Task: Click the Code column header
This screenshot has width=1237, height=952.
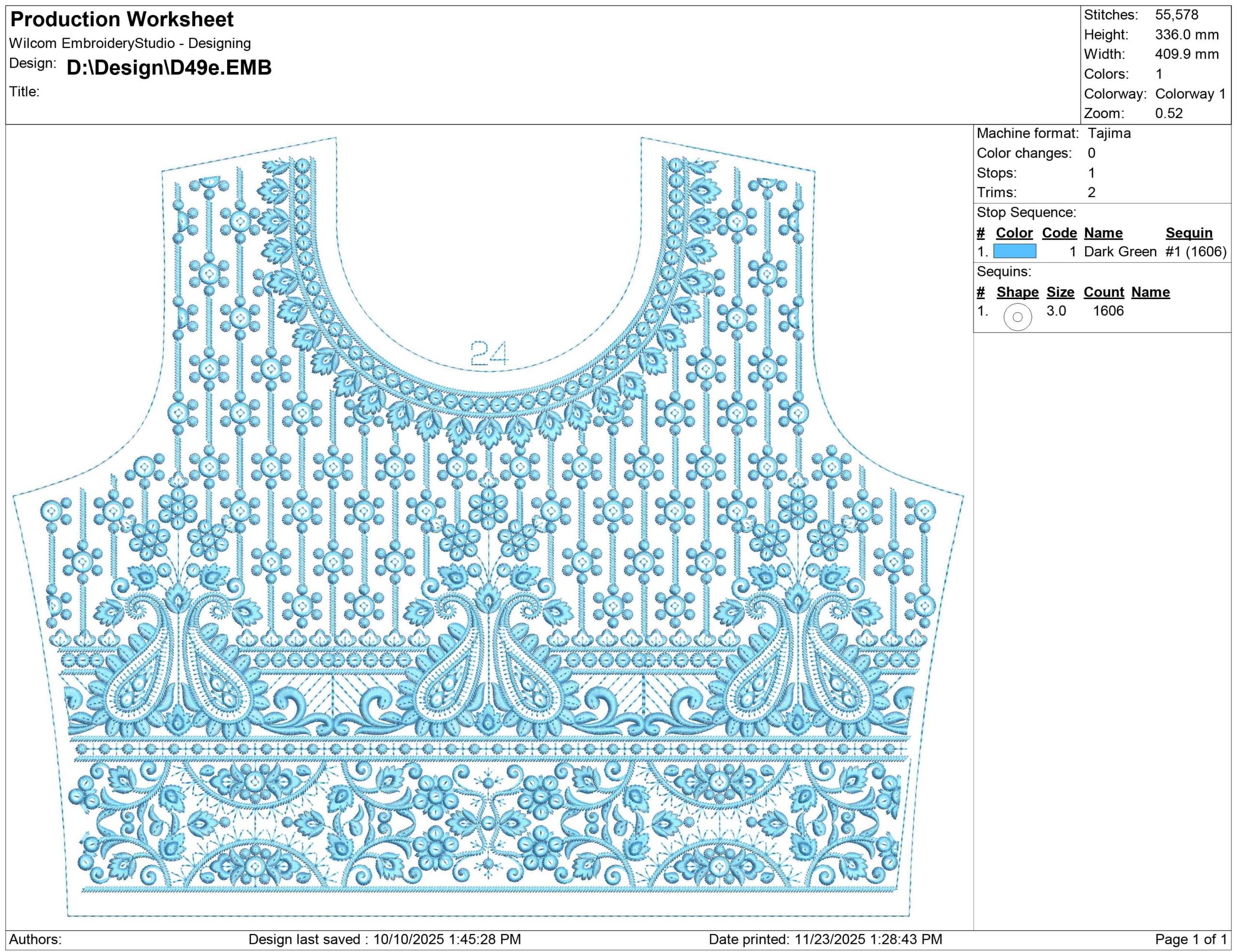Action: [1059, 233]
